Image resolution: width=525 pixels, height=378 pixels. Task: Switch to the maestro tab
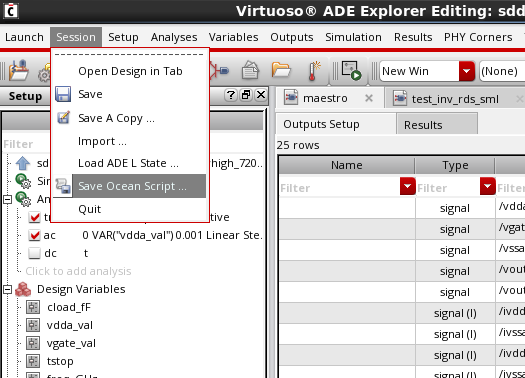click(x=325, y=98)
